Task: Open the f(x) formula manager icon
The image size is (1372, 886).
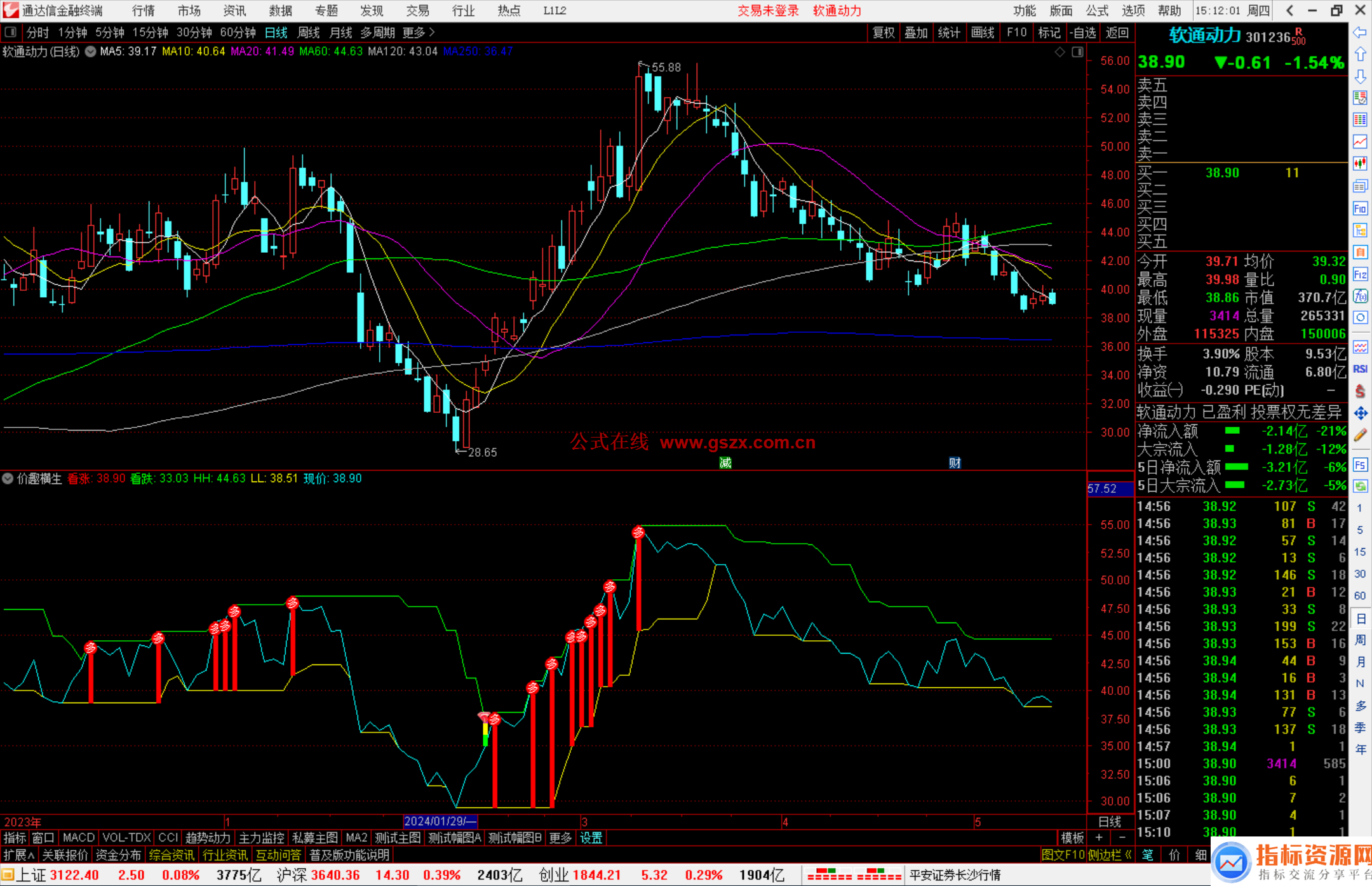Action: pyautogui.click(x=1360, y=296)
